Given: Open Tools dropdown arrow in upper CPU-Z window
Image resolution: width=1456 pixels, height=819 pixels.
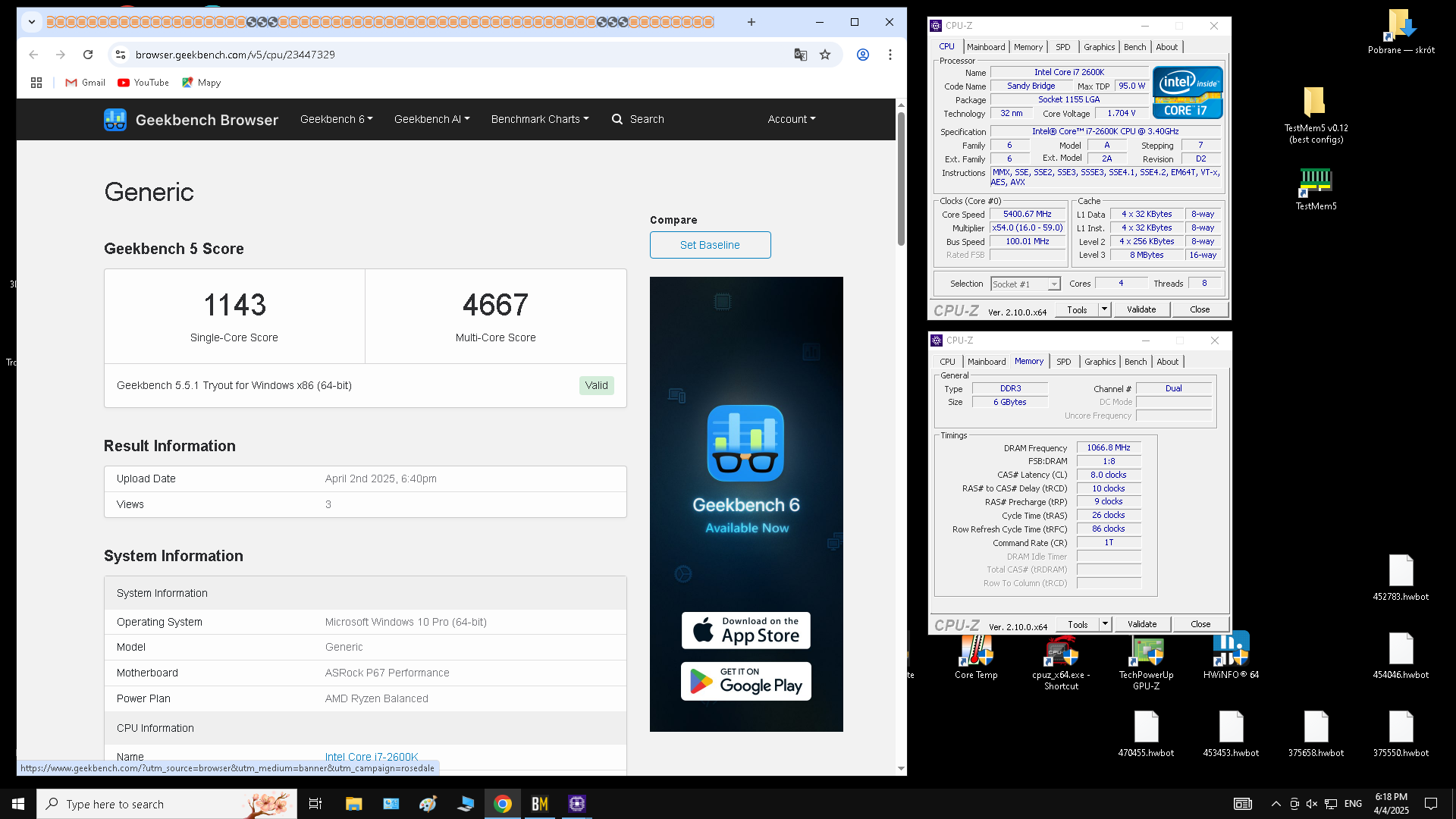Looking at the screenshot, I should [1104, 309].
